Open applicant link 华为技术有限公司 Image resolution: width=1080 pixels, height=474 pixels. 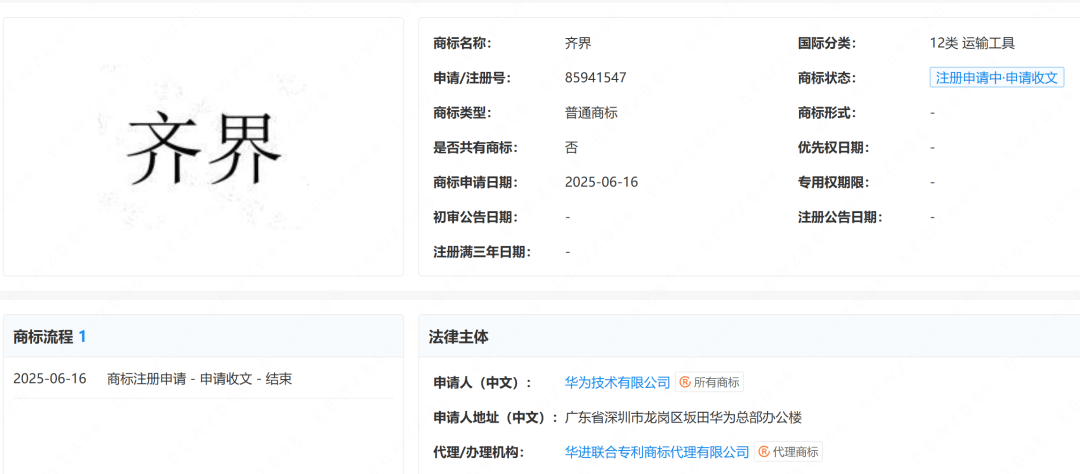617,382
